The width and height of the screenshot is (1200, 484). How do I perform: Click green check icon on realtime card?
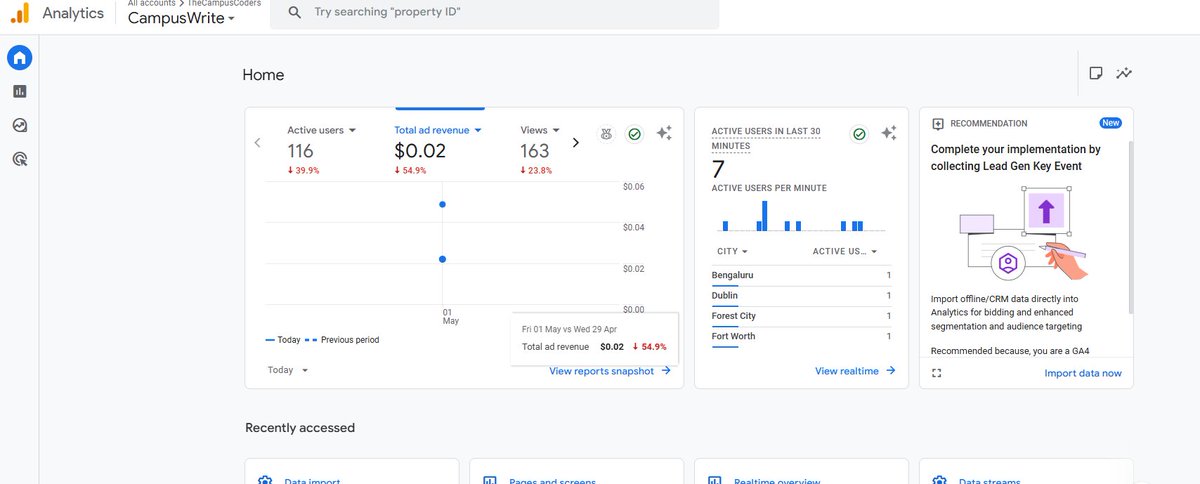[859, 134]
